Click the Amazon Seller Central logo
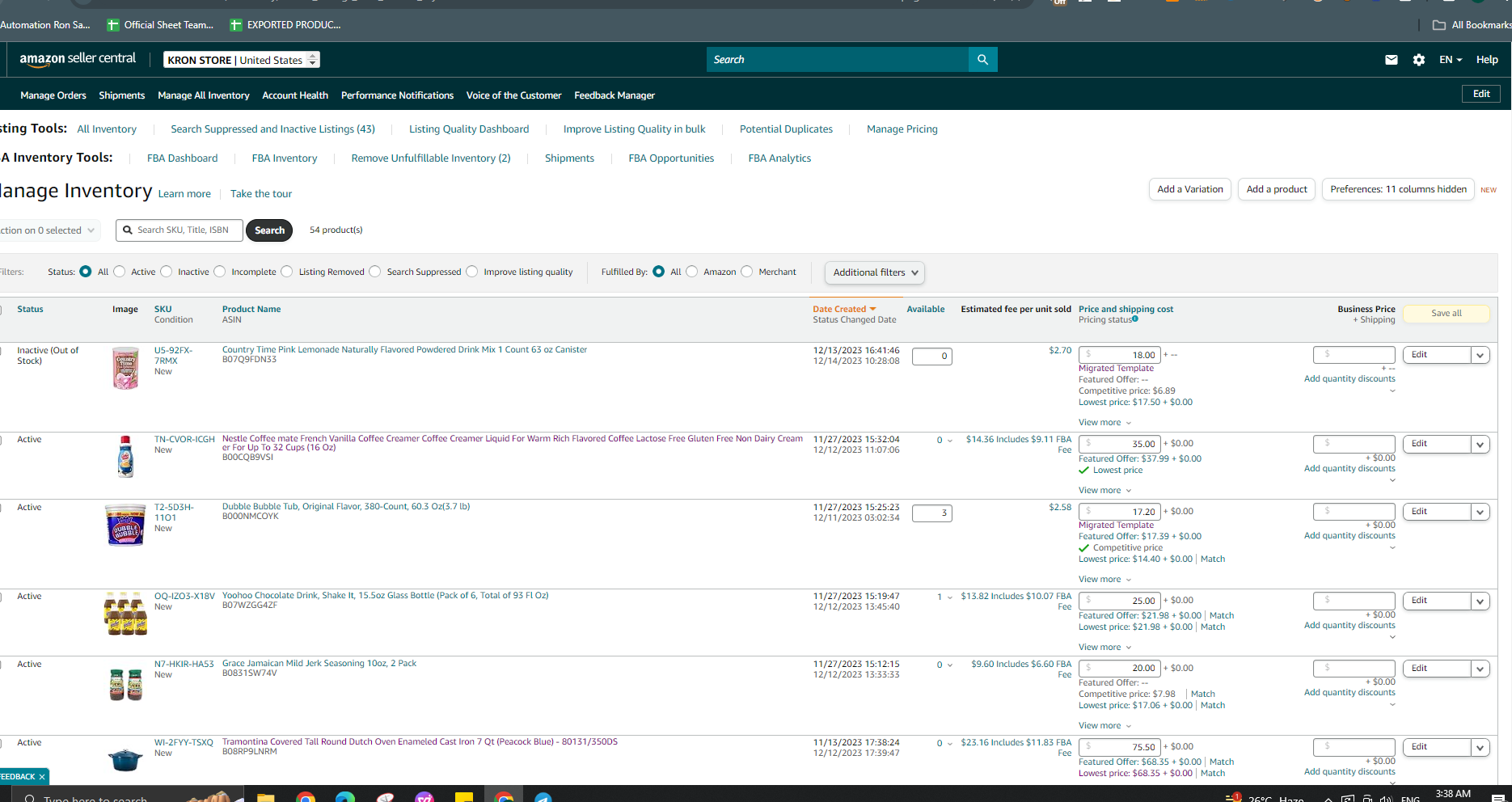The image size is (1512, 802). click(78, 59)
